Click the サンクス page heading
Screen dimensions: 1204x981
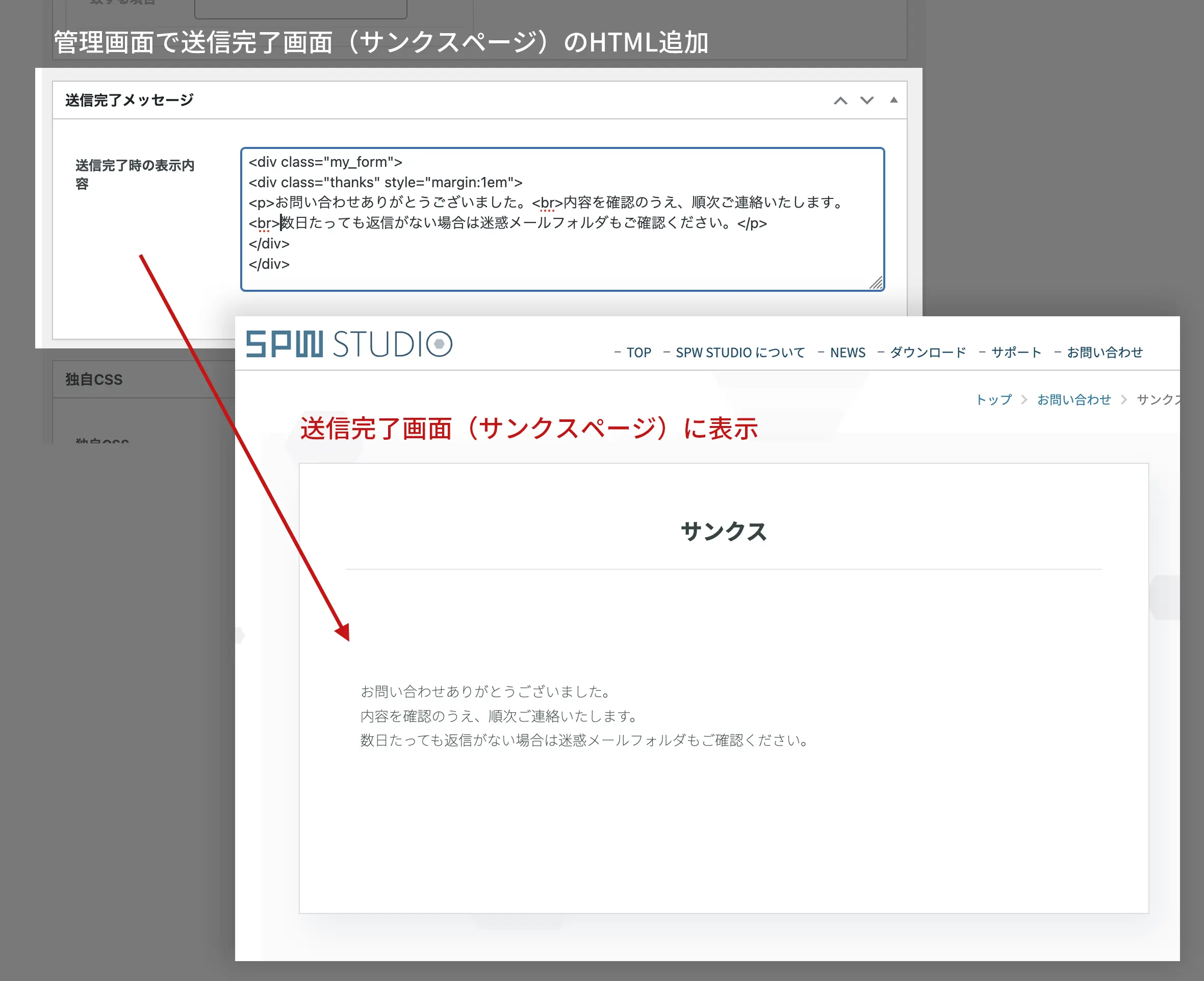click(x=724, y=531)
